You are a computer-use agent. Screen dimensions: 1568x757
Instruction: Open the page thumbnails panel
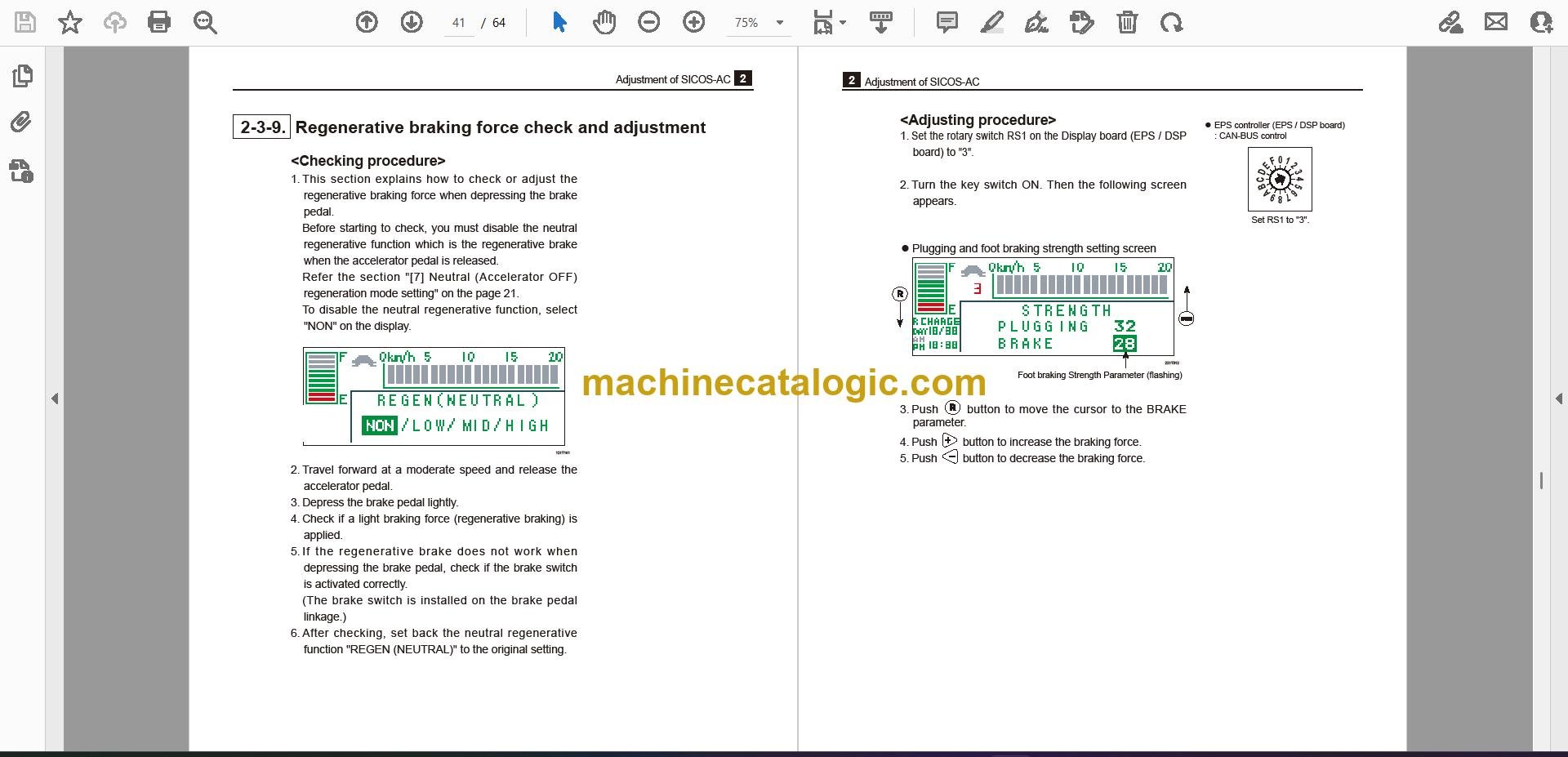click(22, 76)
